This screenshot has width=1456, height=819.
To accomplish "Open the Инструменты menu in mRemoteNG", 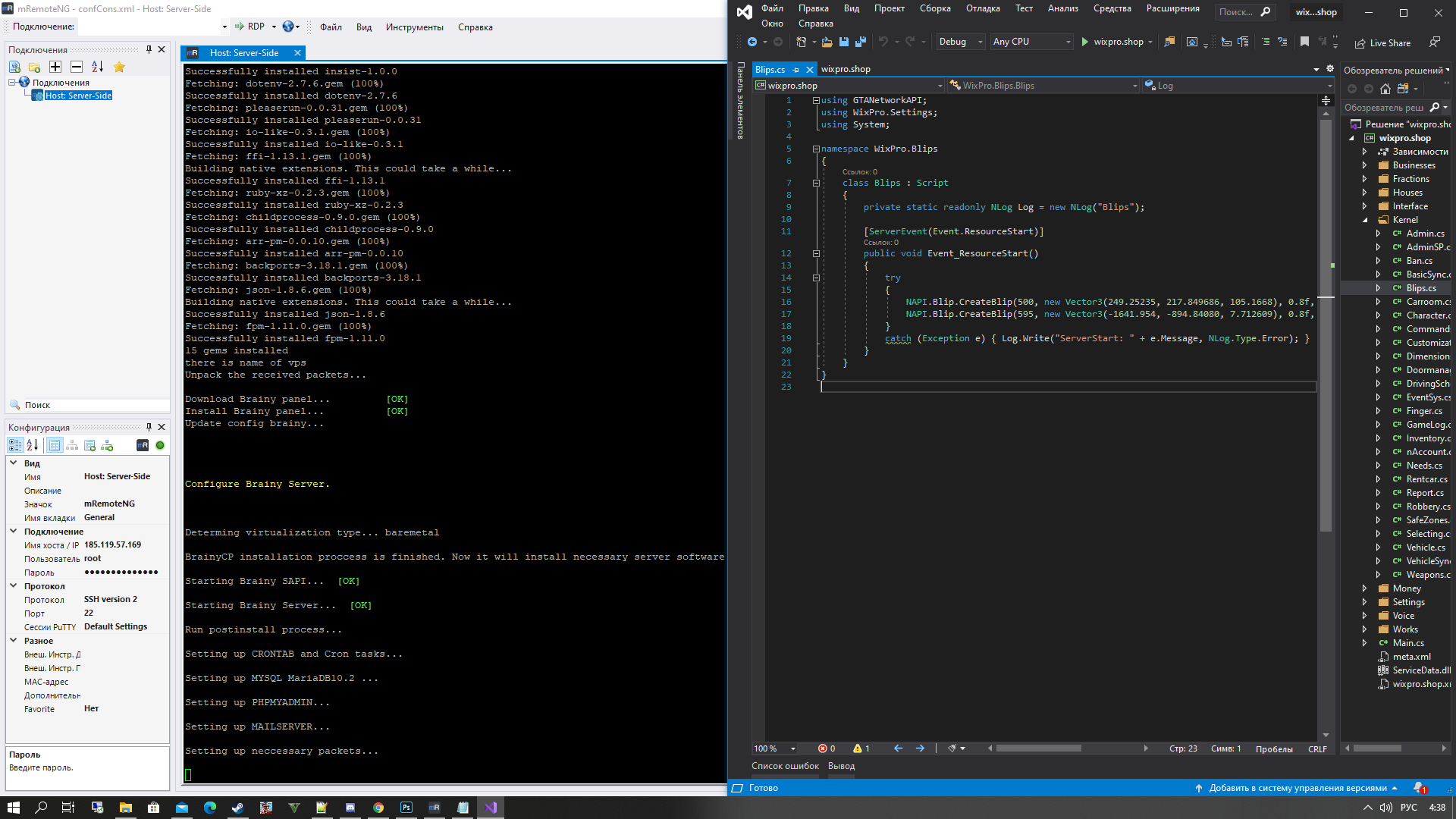I will coord(414,27).
